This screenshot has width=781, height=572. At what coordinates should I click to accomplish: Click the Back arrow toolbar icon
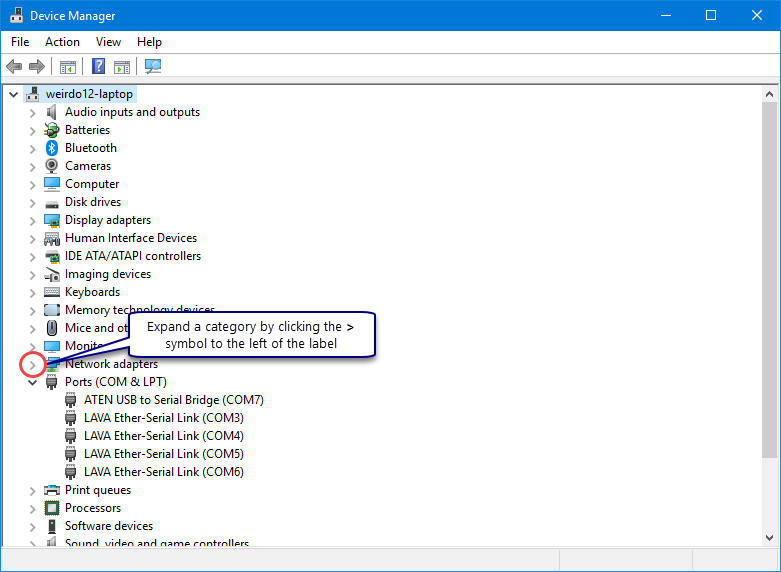(x=14, y=67)
